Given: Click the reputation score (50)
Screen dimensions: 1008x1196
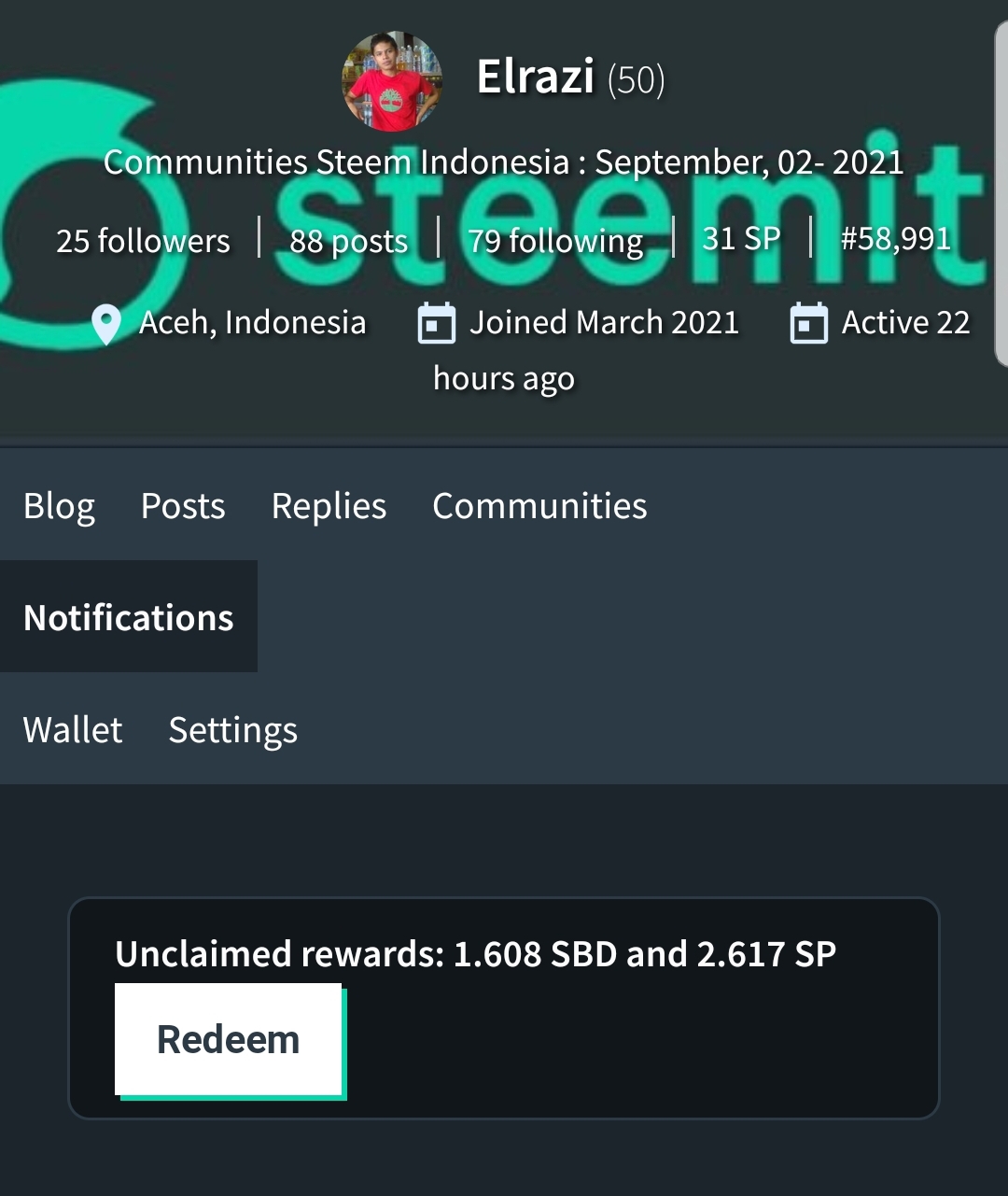Looking at the screenshot, I should pos(637,80).
